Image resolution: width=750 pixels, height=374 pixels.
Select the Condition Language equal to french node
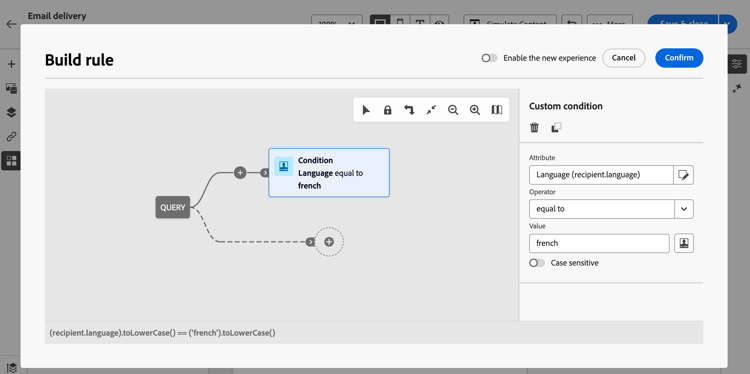(329, 173)
